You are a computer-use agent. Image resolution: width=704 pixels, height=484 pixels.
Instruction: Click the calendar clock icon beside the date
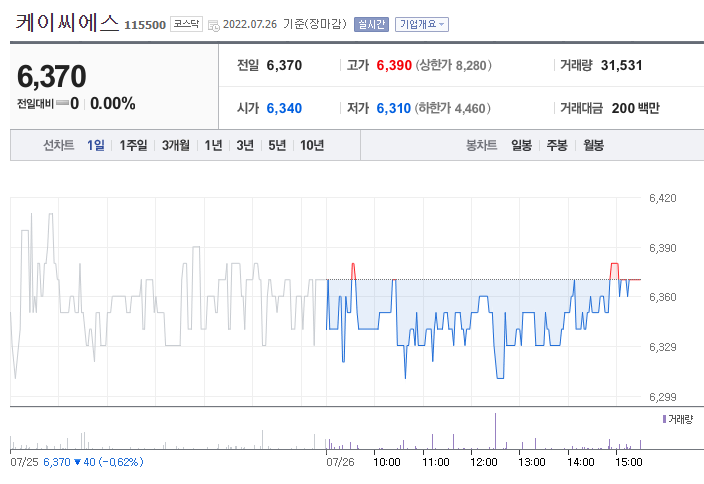click(214, 25)
